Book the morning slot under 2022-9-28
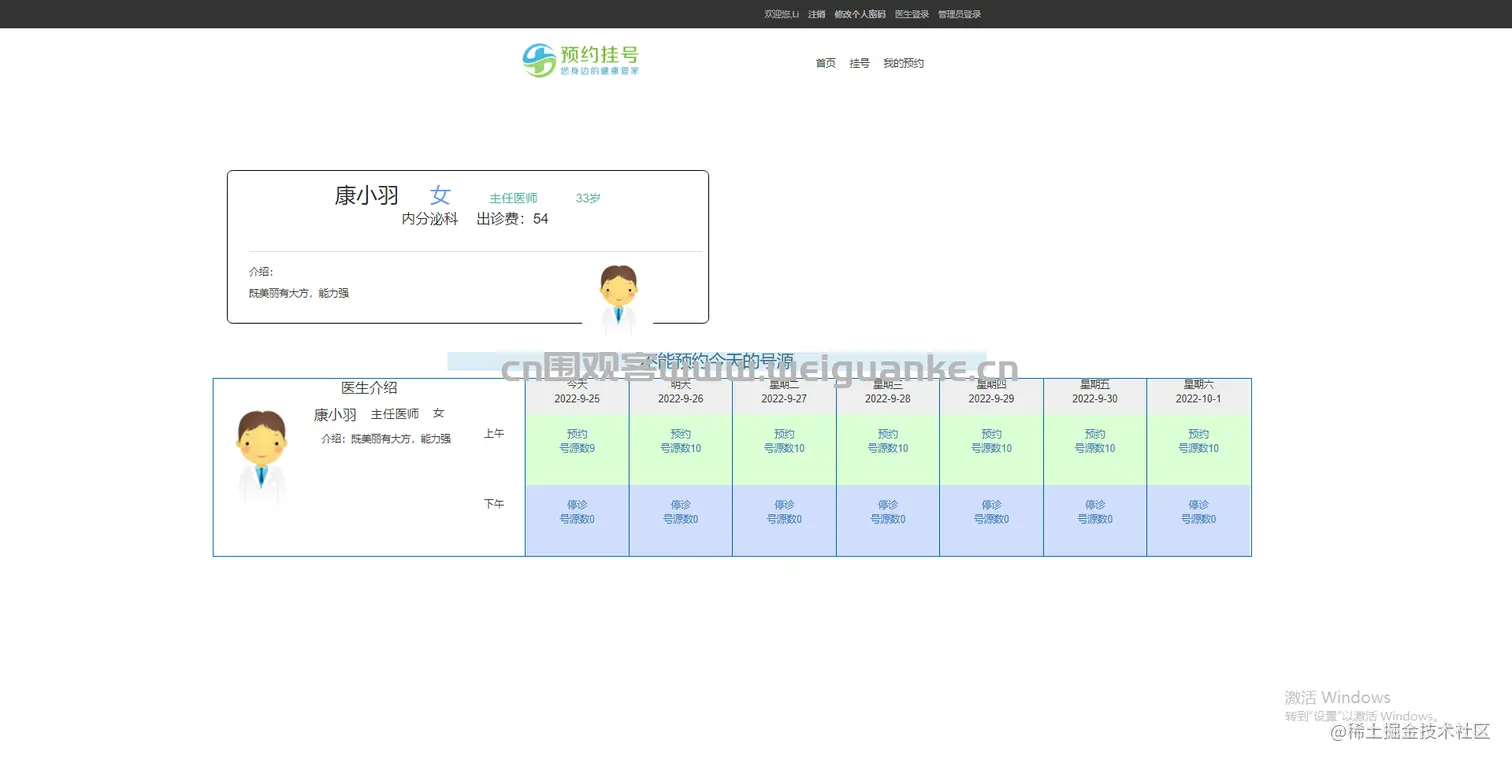This screenshot has width=1512, height=763. [888, 450]
